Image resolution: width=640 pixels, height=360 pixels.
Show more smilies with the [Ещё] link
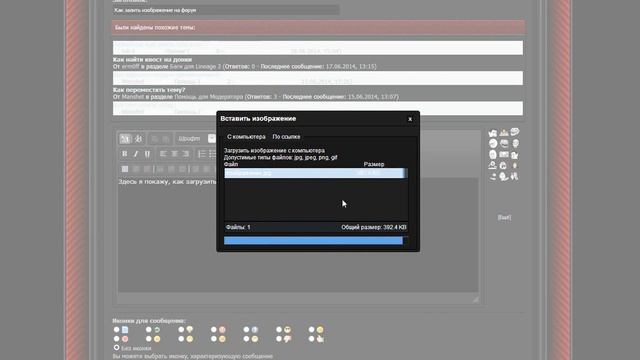coord(504,218)
